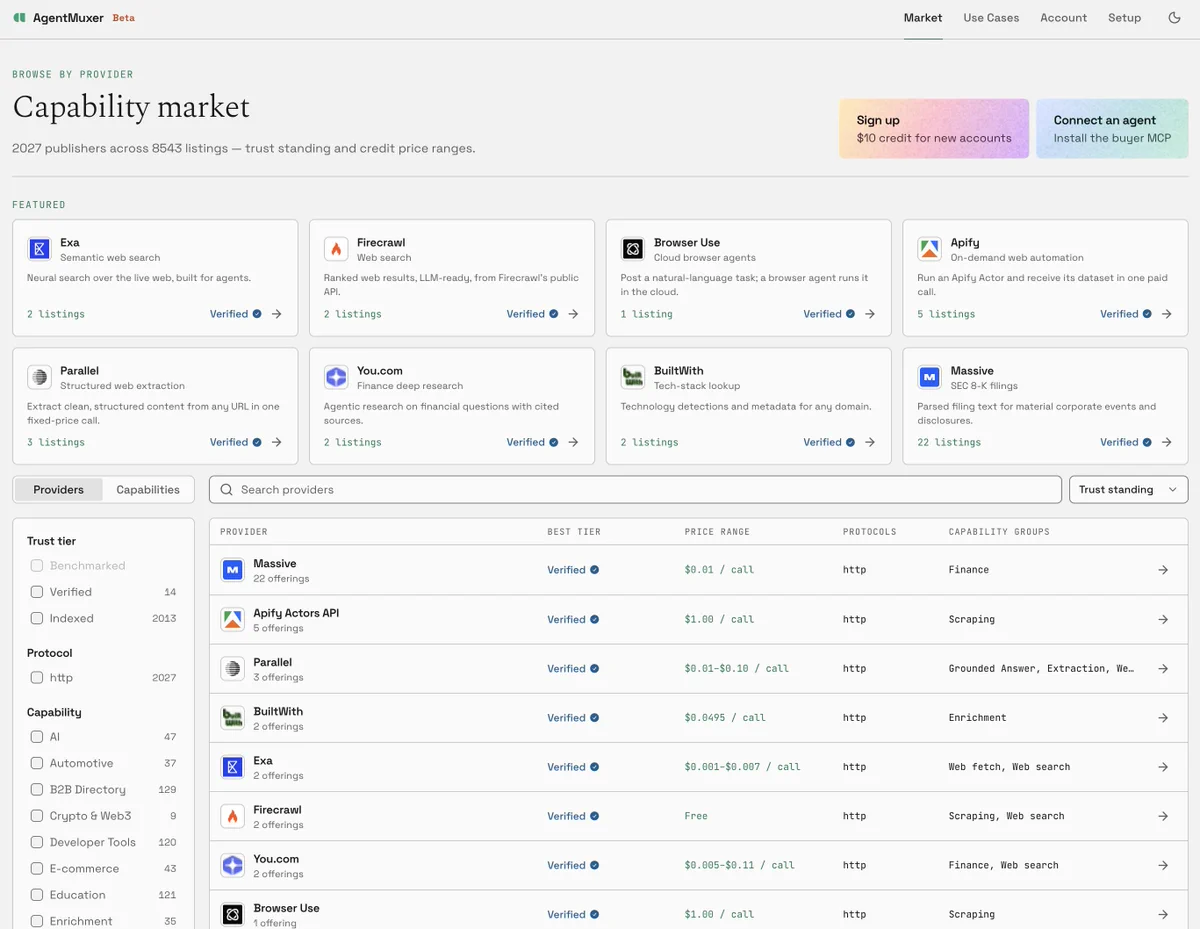Click the Apify Actors API row arrow
Viewport: 1200px width, 929px height.
click(x=1163, y=619)
